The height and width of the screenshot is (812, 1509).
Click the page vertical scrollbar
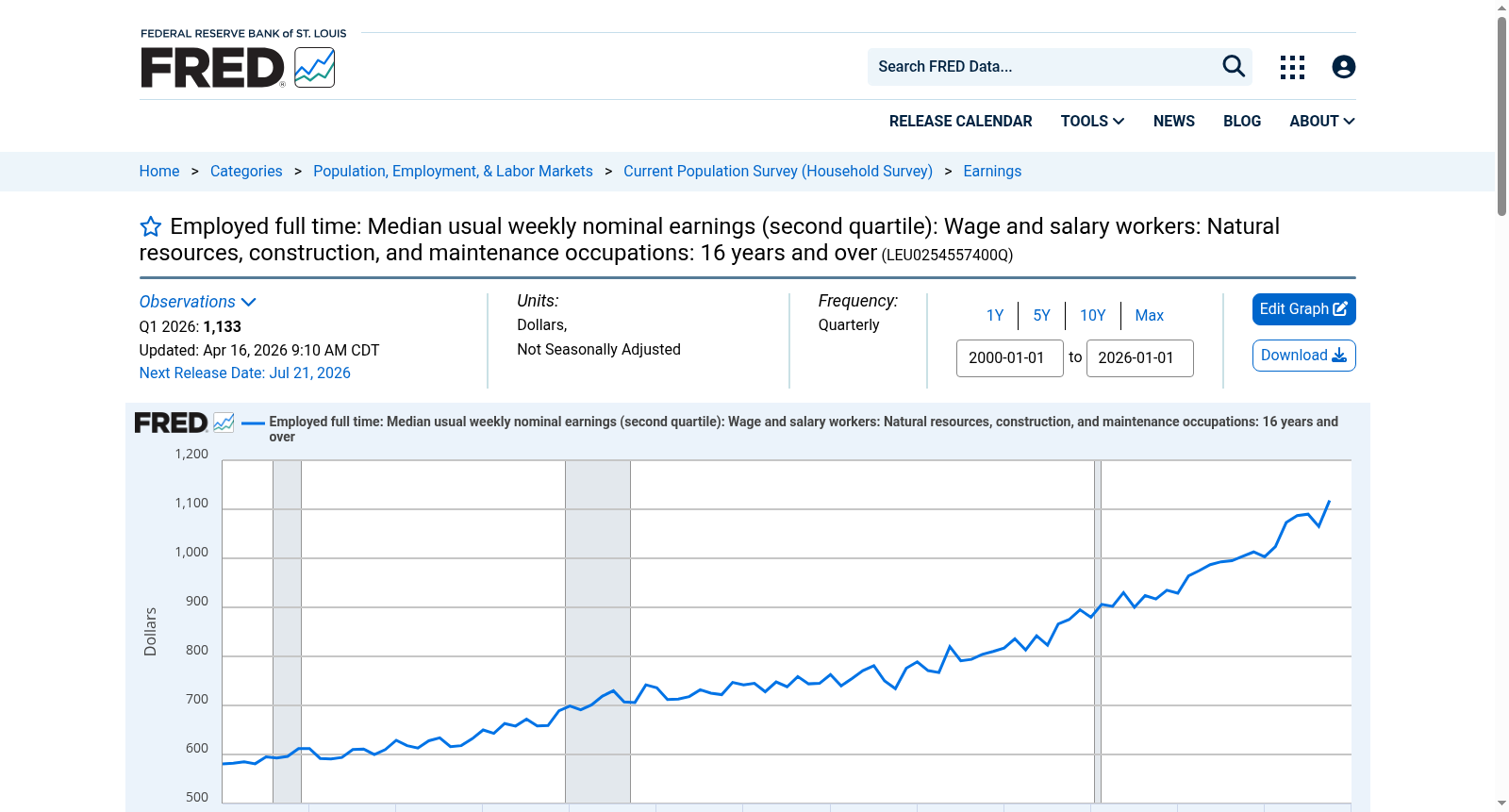[1501, 116]
